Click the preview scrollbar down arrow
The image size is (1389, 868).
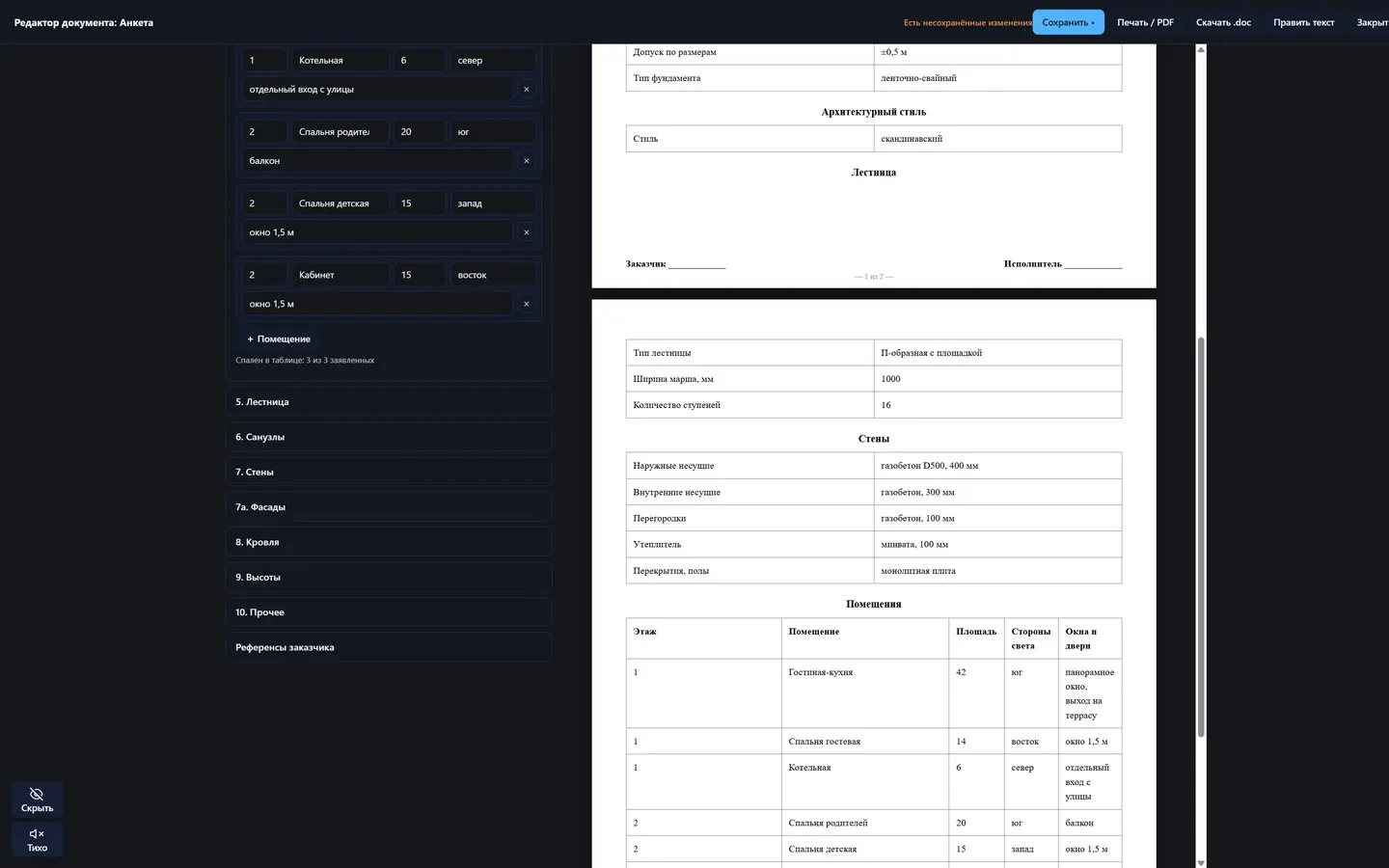(x=1201, y=863)
